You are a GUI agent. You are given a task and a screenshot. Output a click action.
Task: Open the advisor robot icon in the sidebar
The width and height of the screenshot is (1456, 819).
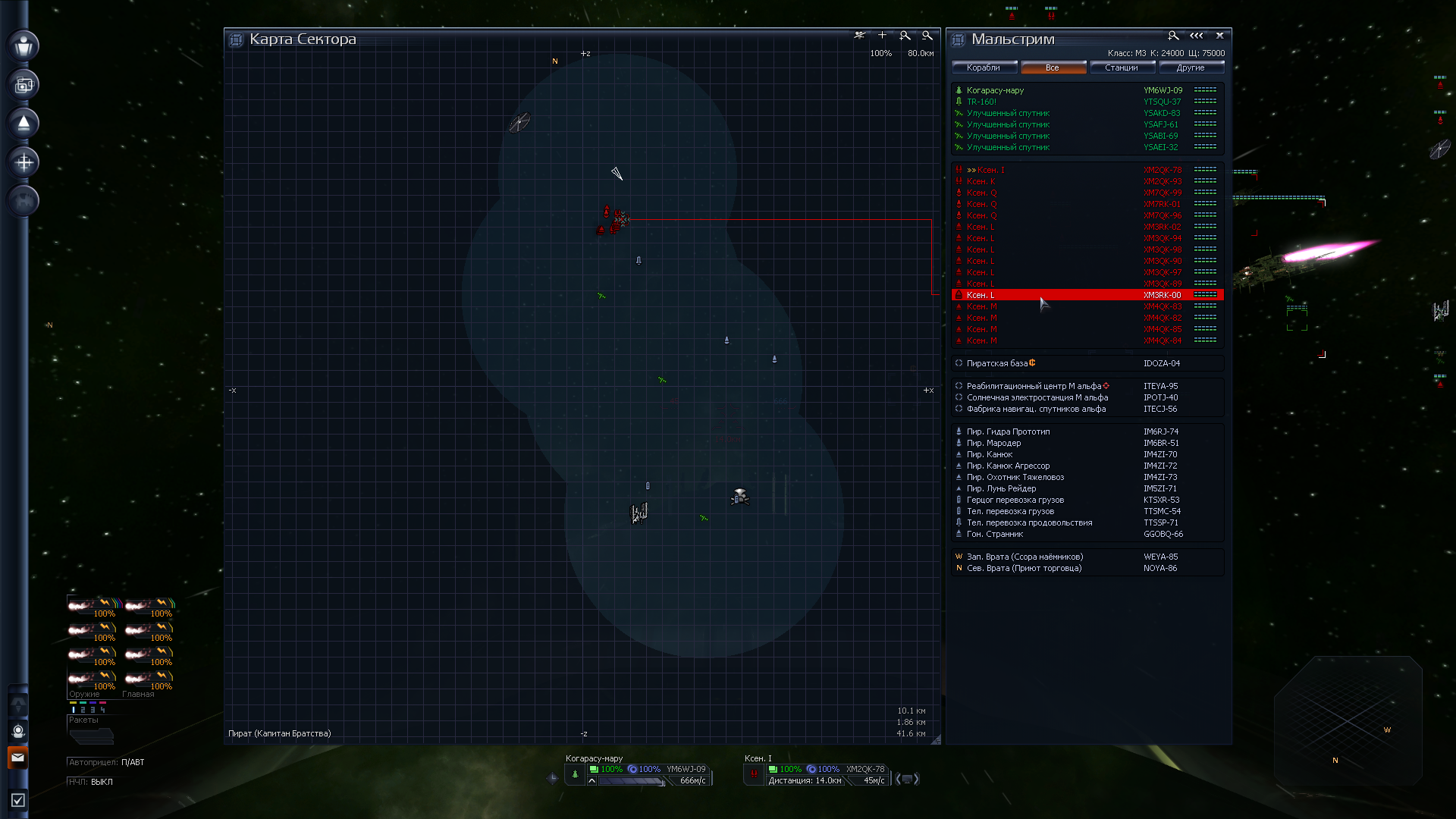point(18,731)
